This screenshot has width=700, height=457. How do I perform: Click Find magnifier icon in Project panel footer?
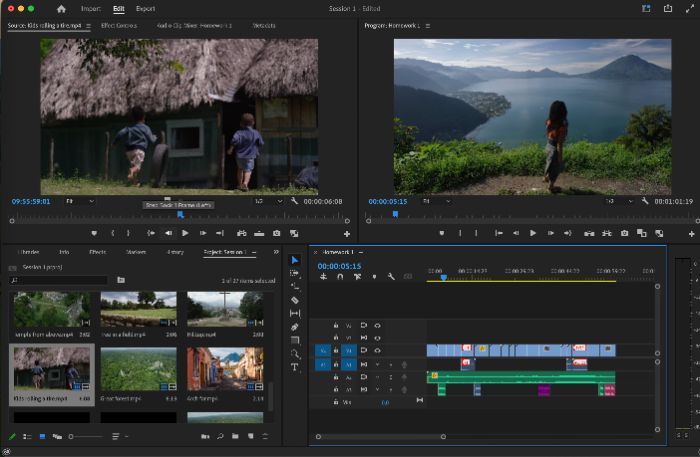pos(220,436)
